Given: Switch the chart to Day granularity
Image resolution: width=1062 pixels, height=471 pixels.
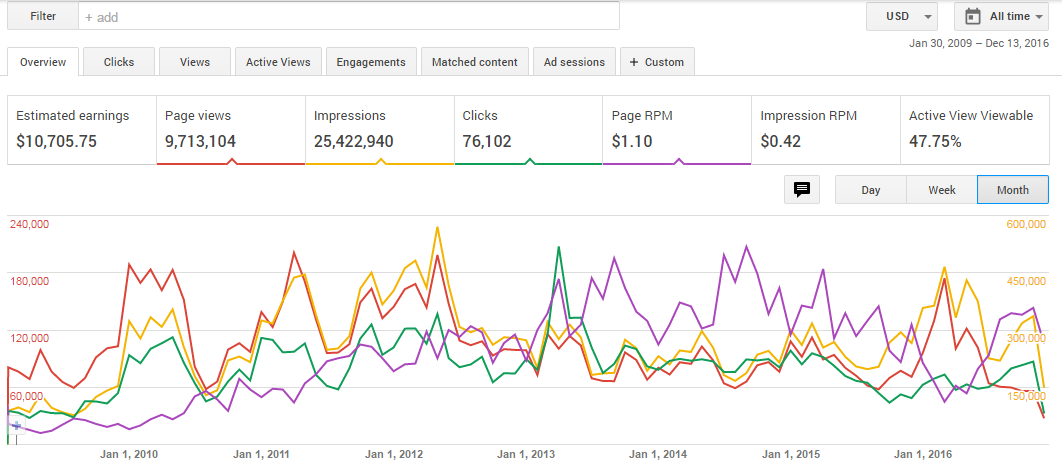Looking at the screenshot, I should point(870,190).
